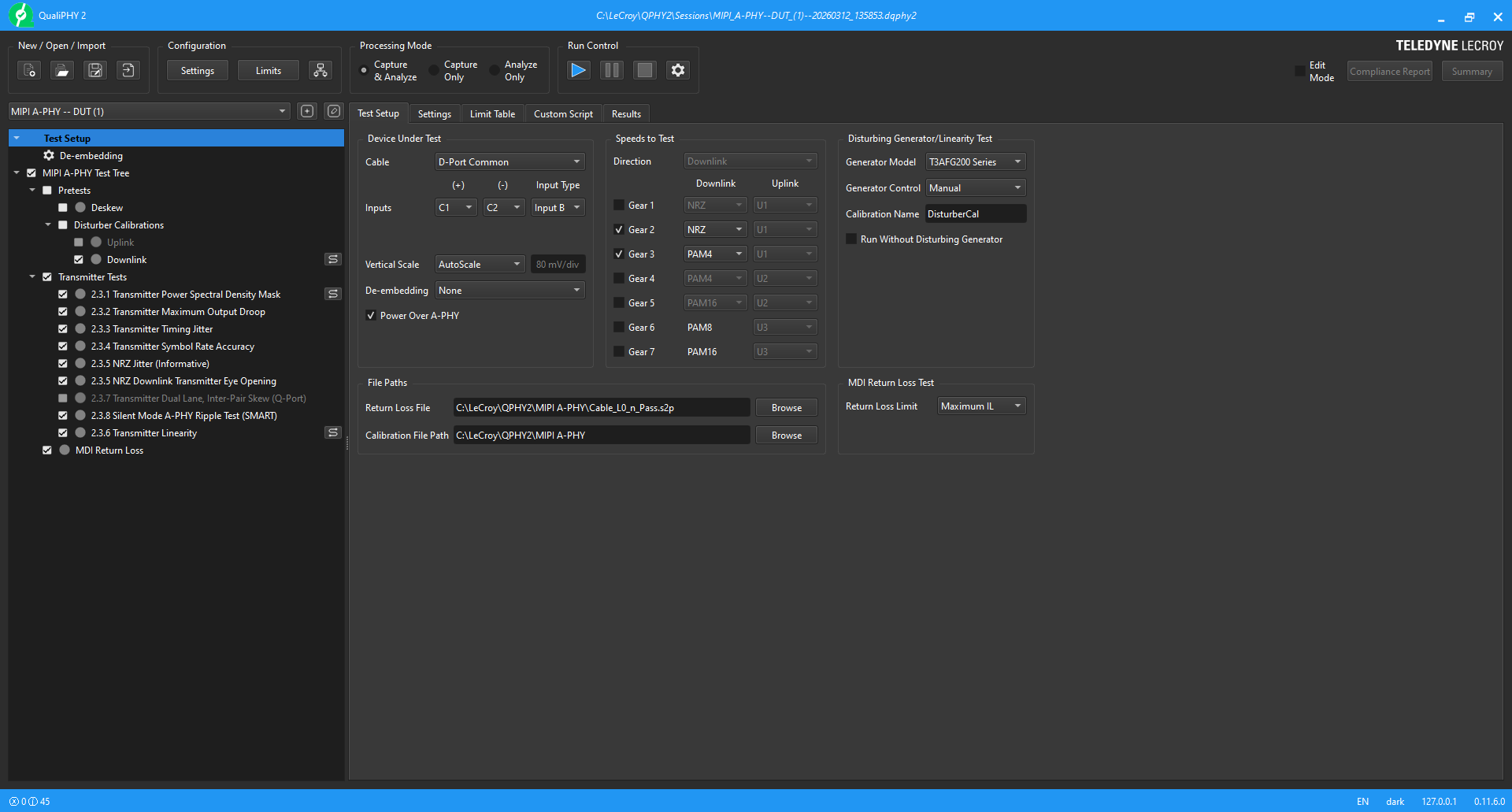
Task: Open the Generator Model dropdown
Action: (x=975, y=162)
